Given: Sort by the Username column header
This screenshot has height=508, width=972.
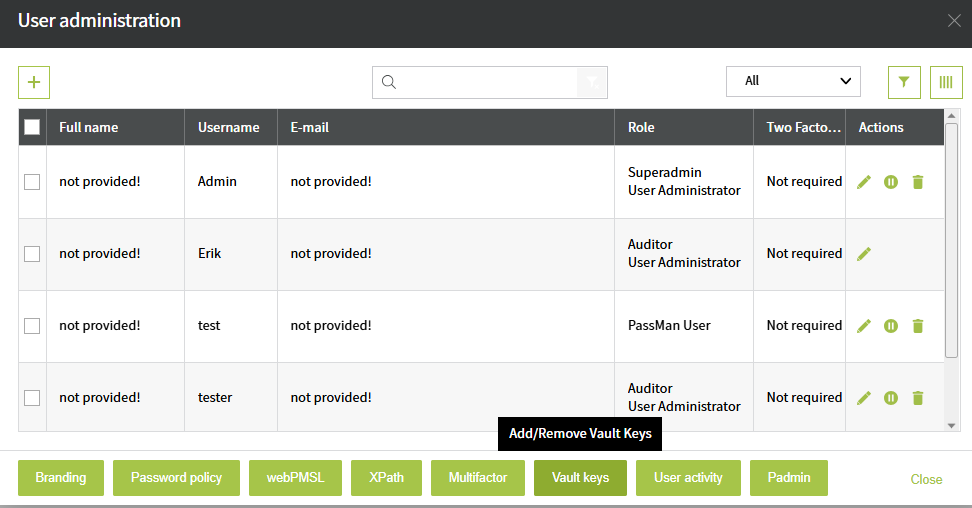Looking at the screenshot, I should [x=229, y=127].
